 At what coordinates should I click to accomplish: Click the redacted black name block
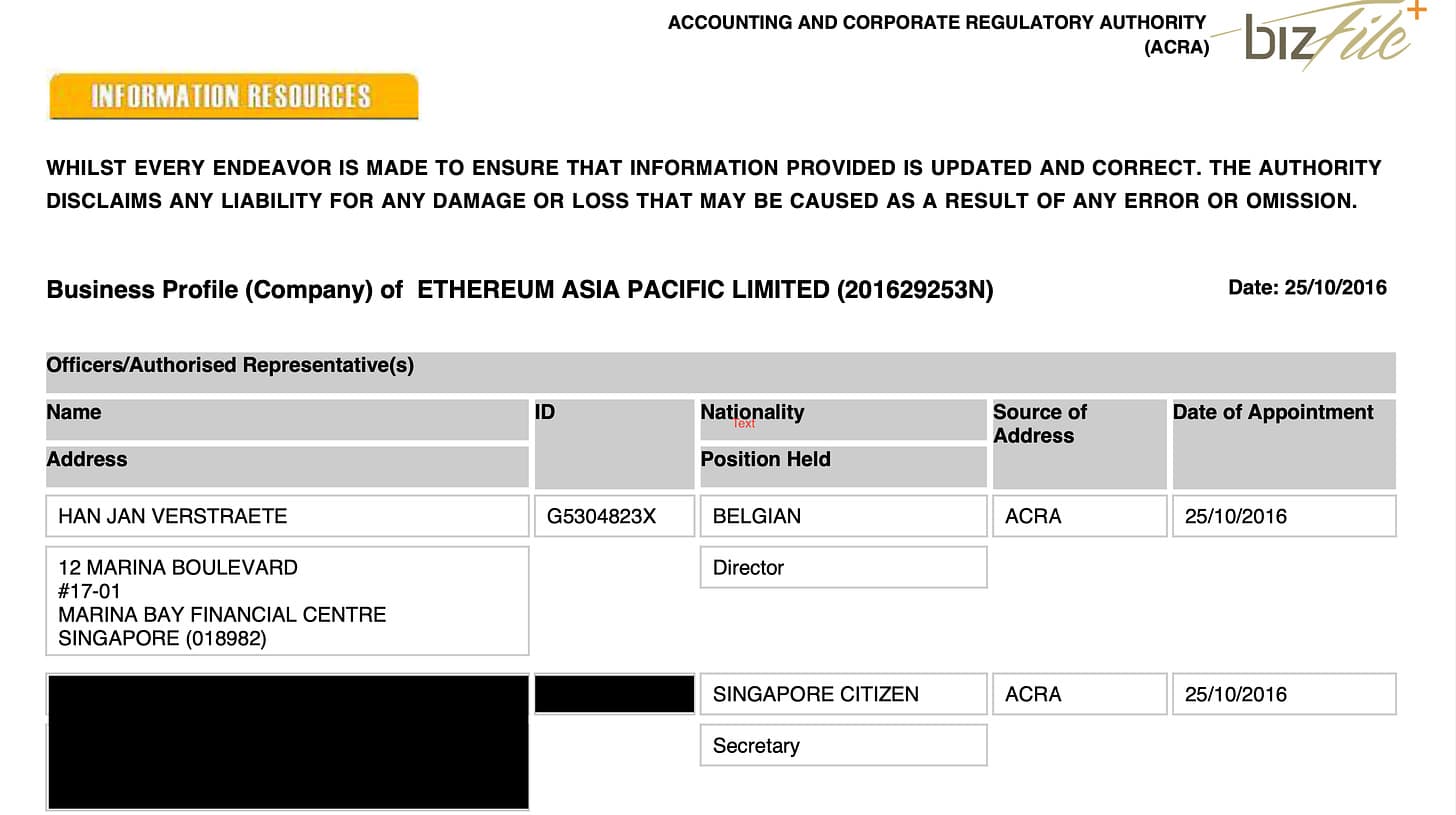[287, 742]
